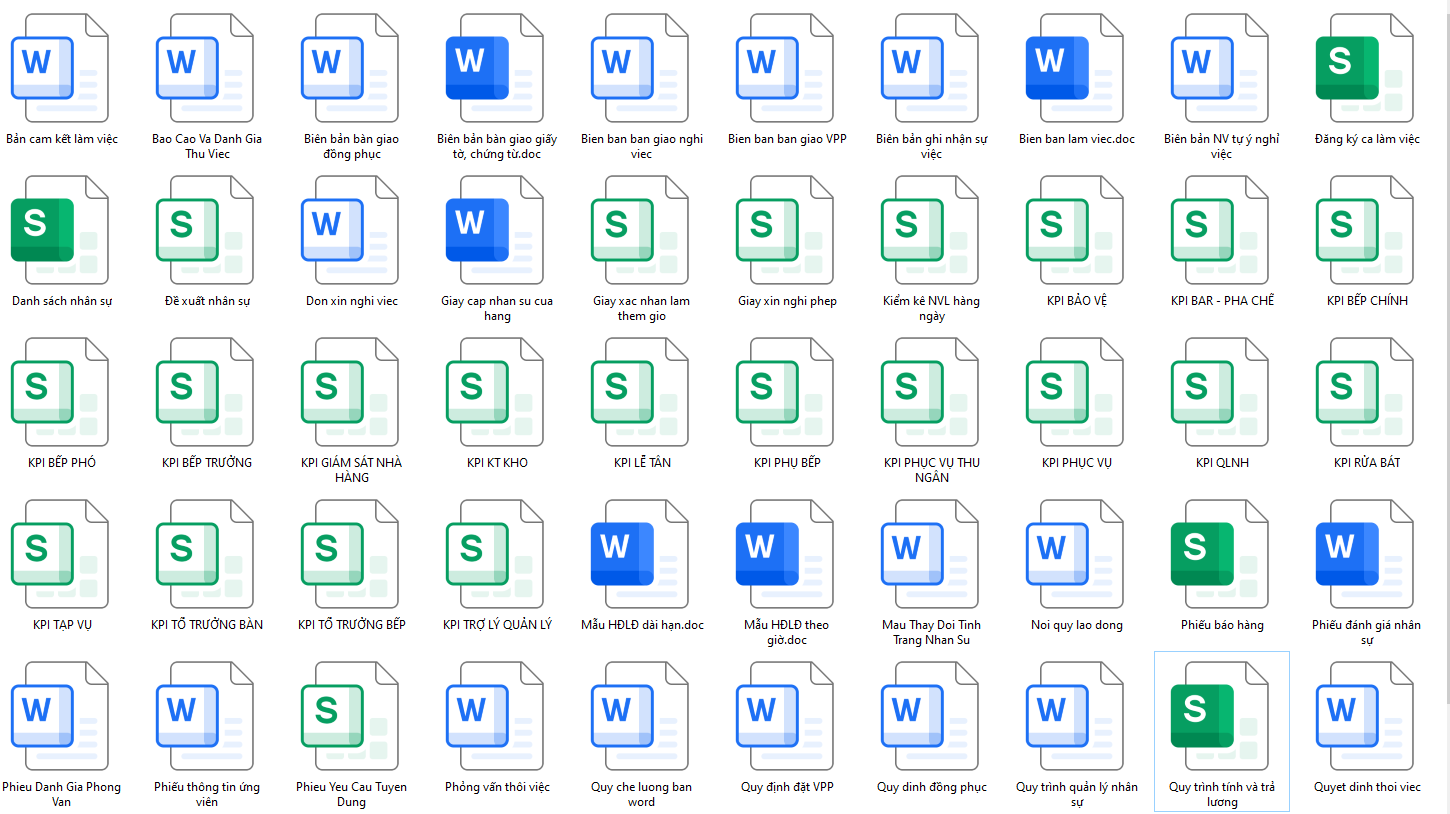Open KPI PHỤC VỤ THU NGÂN spreadsheet icon
The height and width of the screenshot is (814, 1450).
tap(929, 392)
